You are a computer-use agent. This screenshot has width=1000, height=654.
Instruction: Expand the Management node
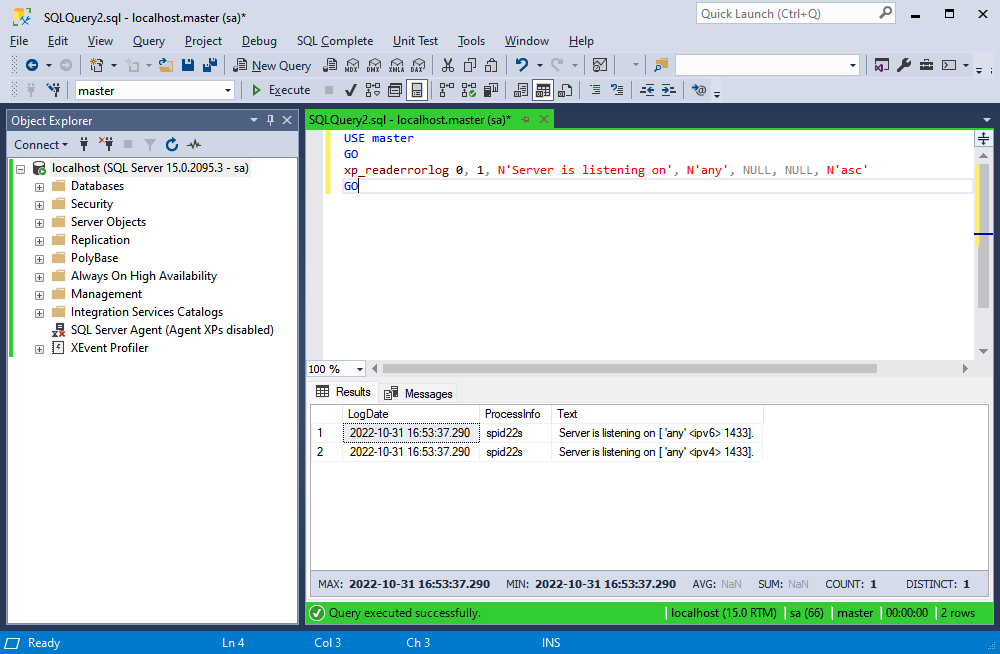coord(40,295)
